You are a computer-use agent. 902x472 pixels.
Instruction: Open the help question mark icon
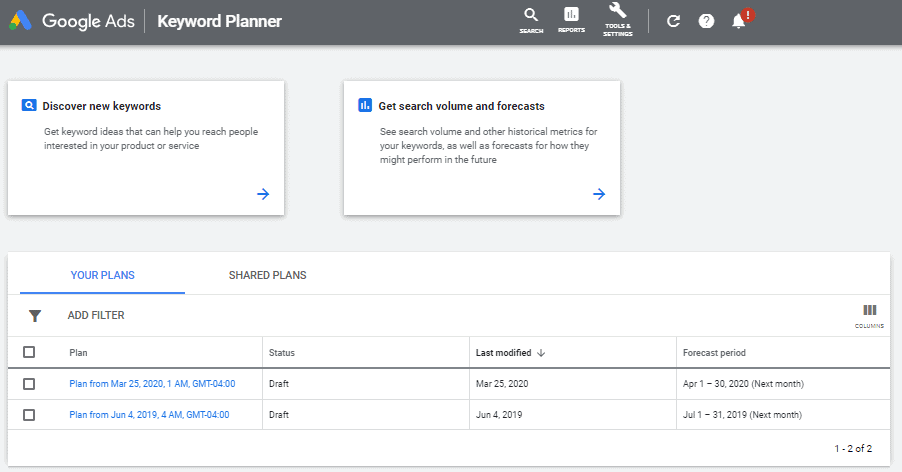pyautogui.click(x=706, y=21)
